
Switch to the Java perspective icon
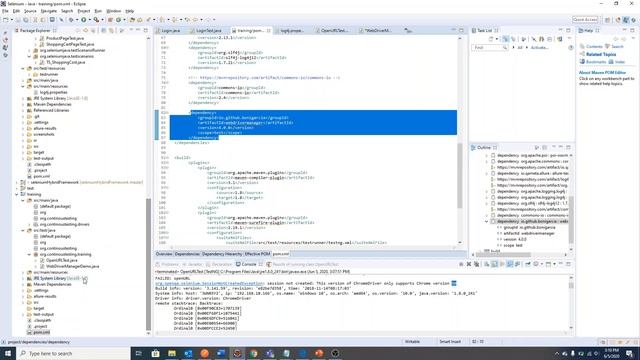coord(626,20)
